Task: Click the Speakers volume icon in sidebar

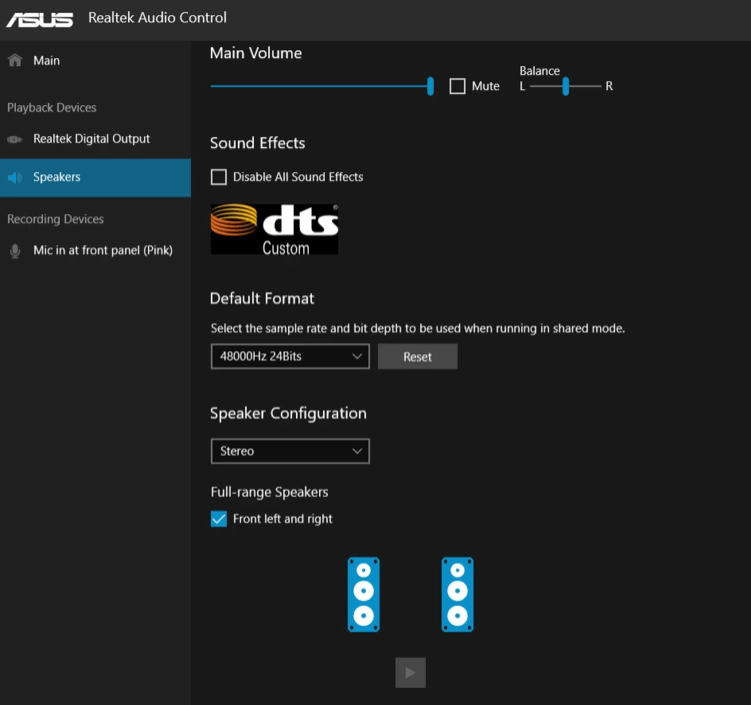Action: point(15,178)
